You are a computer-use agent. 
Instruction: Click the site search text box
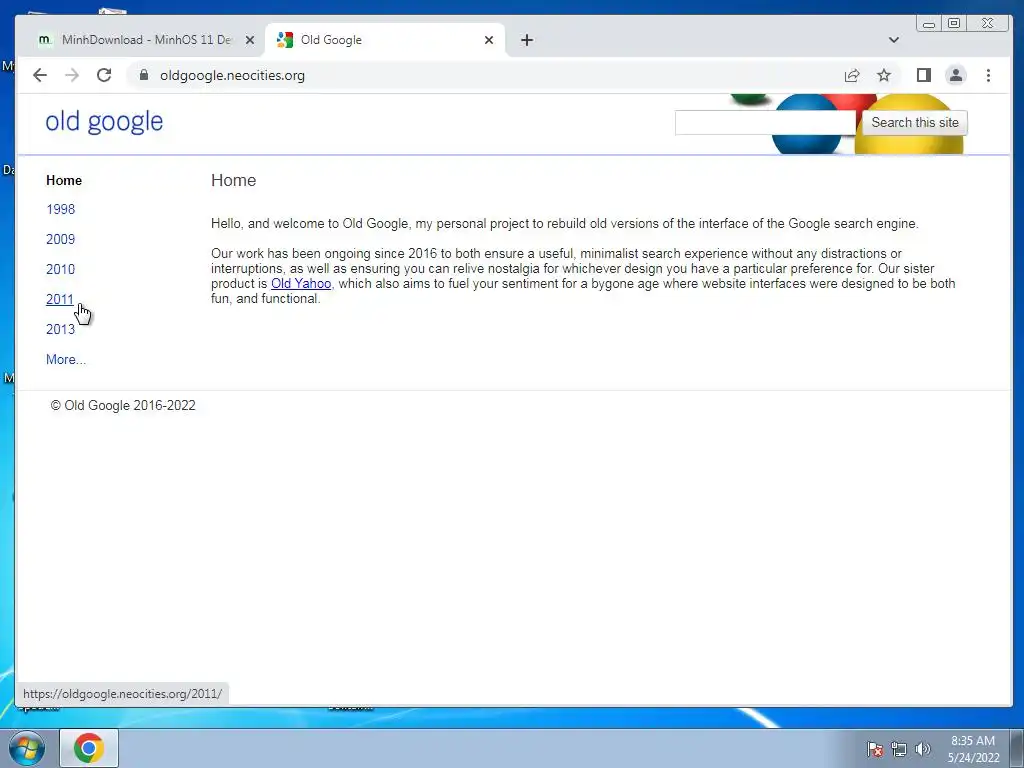765,123
